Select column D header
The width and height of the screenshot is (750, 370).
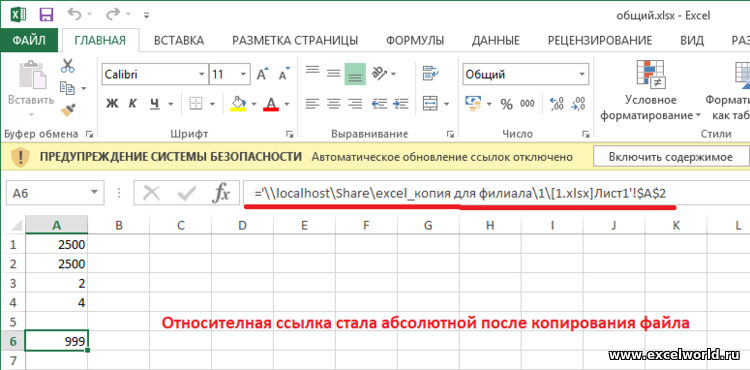(243, 225)
